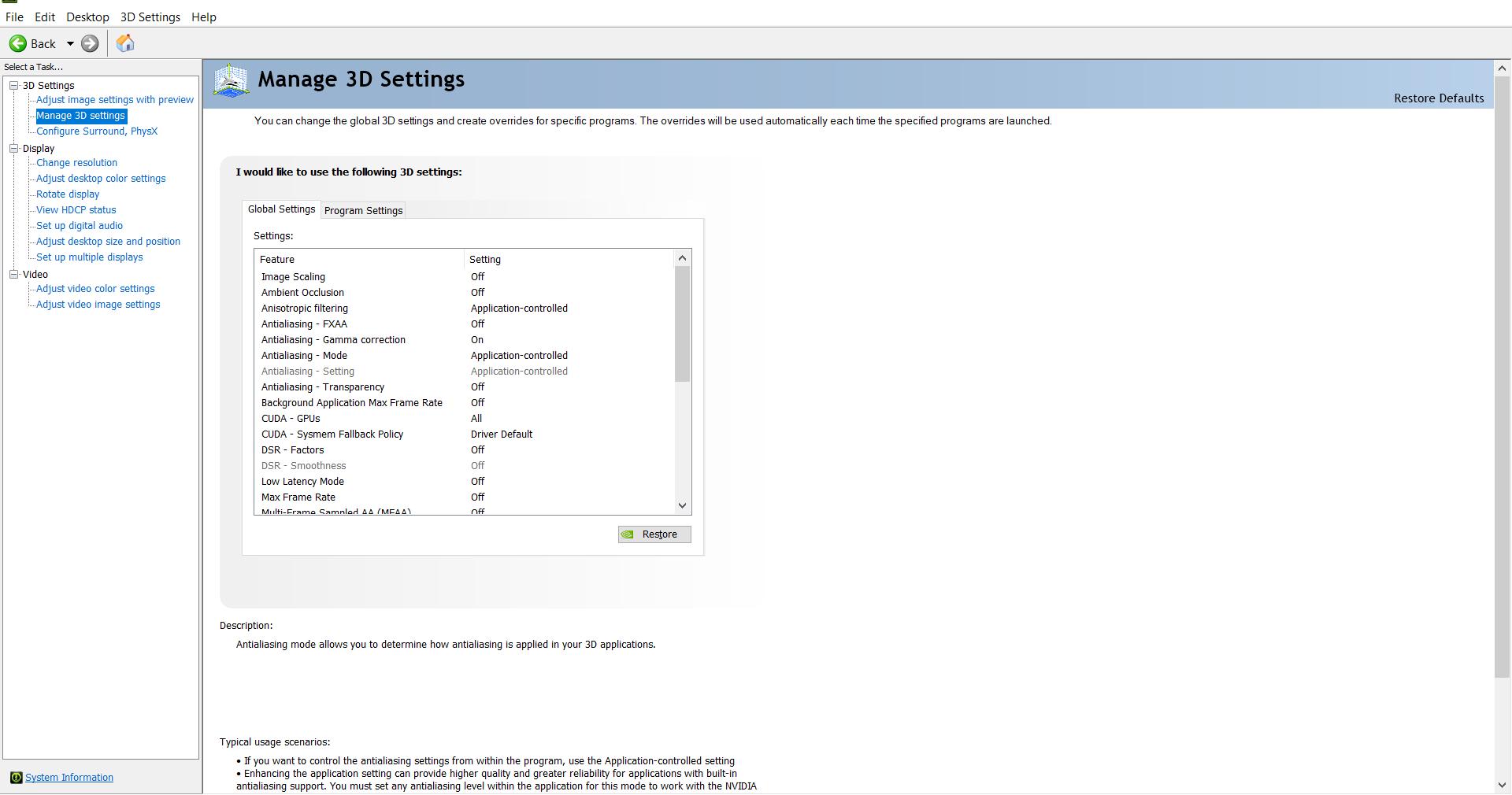Click the Restore button
This screenshot has height=795, width=1512.
(x=654, y=534)
